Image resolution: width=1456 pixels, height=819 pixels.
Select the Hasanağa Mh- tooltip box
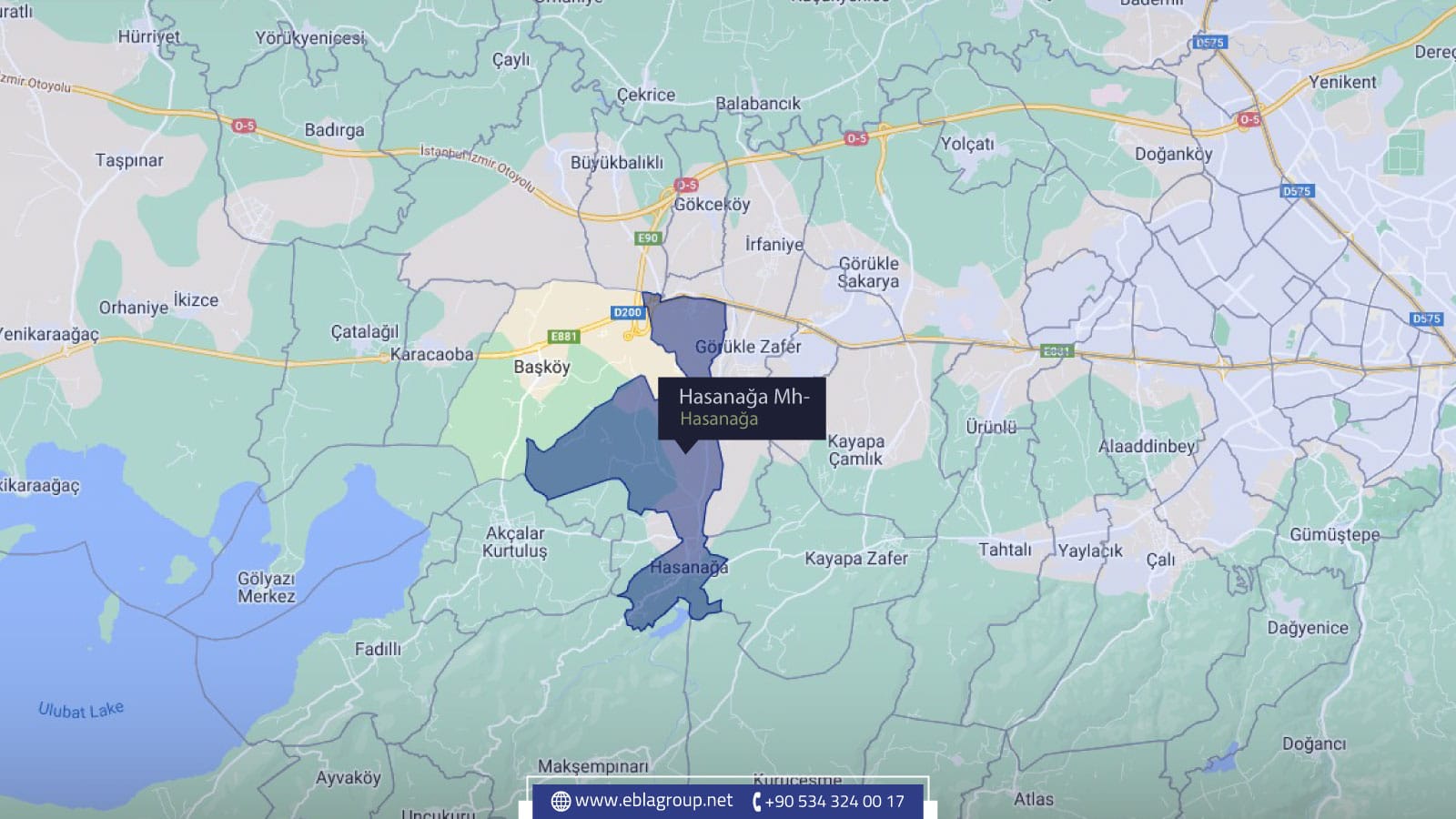(742, 408)
